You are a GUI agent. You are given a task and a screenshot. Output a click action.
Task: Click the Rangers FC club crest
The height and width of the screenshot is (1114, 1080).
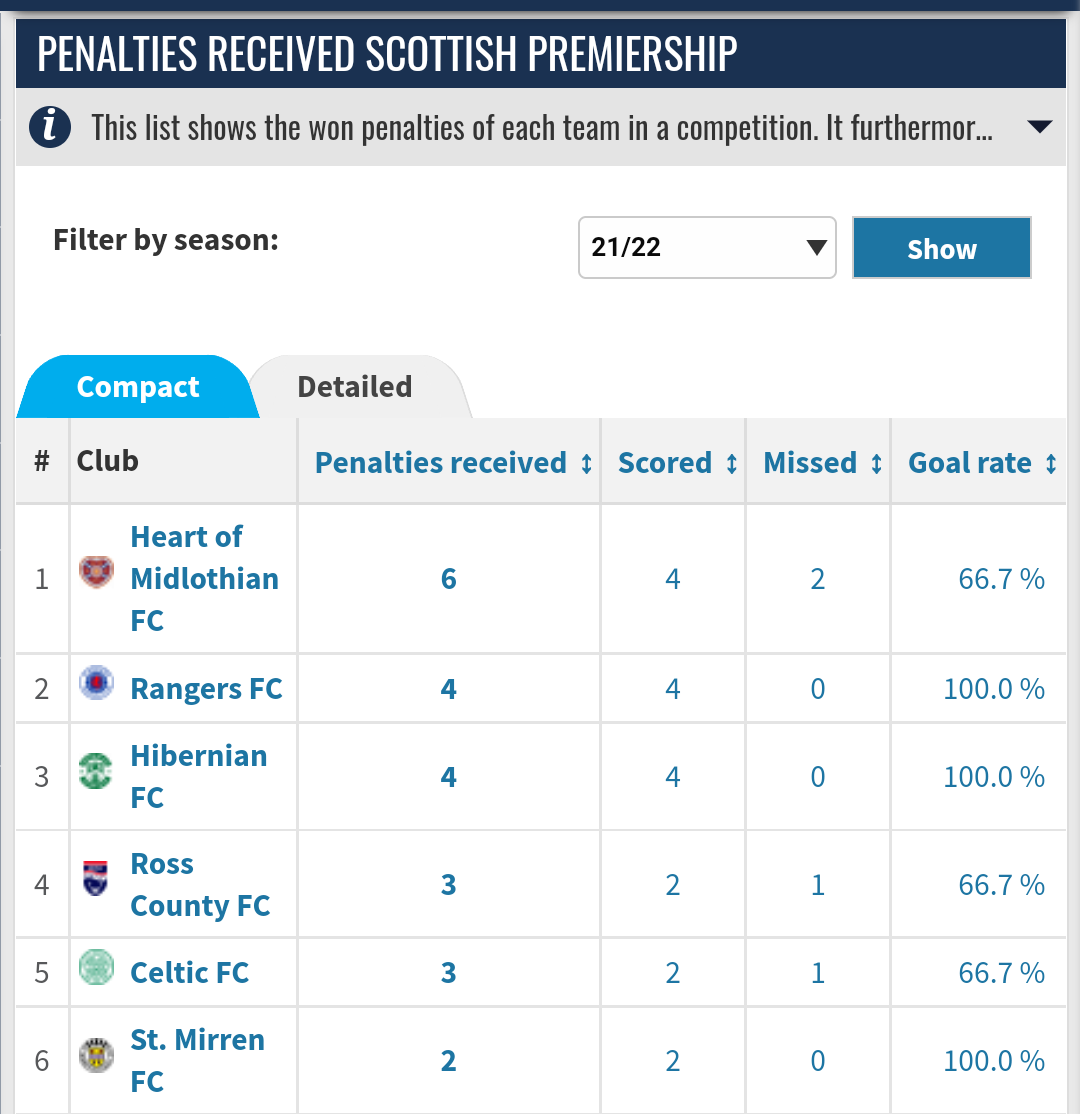coord(97,683)
